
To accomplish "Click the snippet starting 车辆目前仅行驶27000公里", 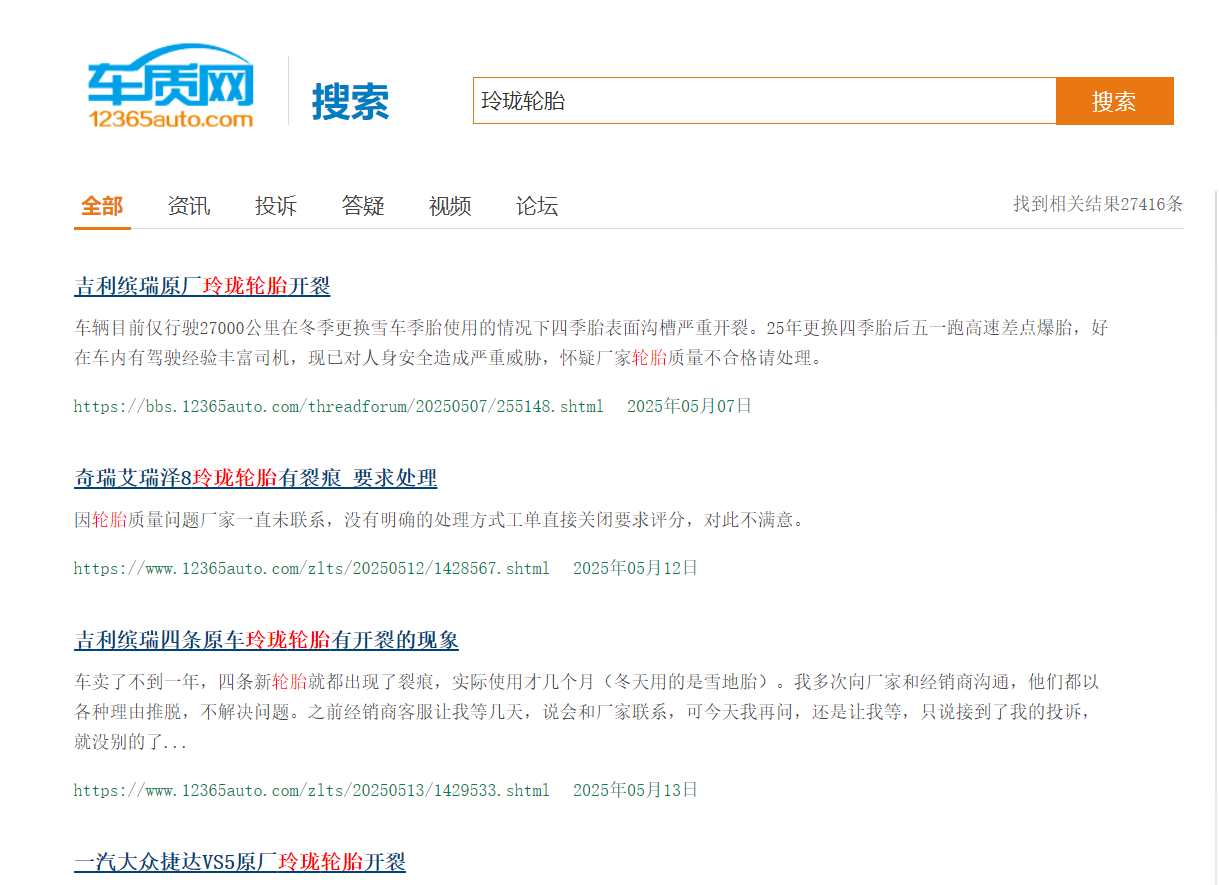I will point(591,343).
